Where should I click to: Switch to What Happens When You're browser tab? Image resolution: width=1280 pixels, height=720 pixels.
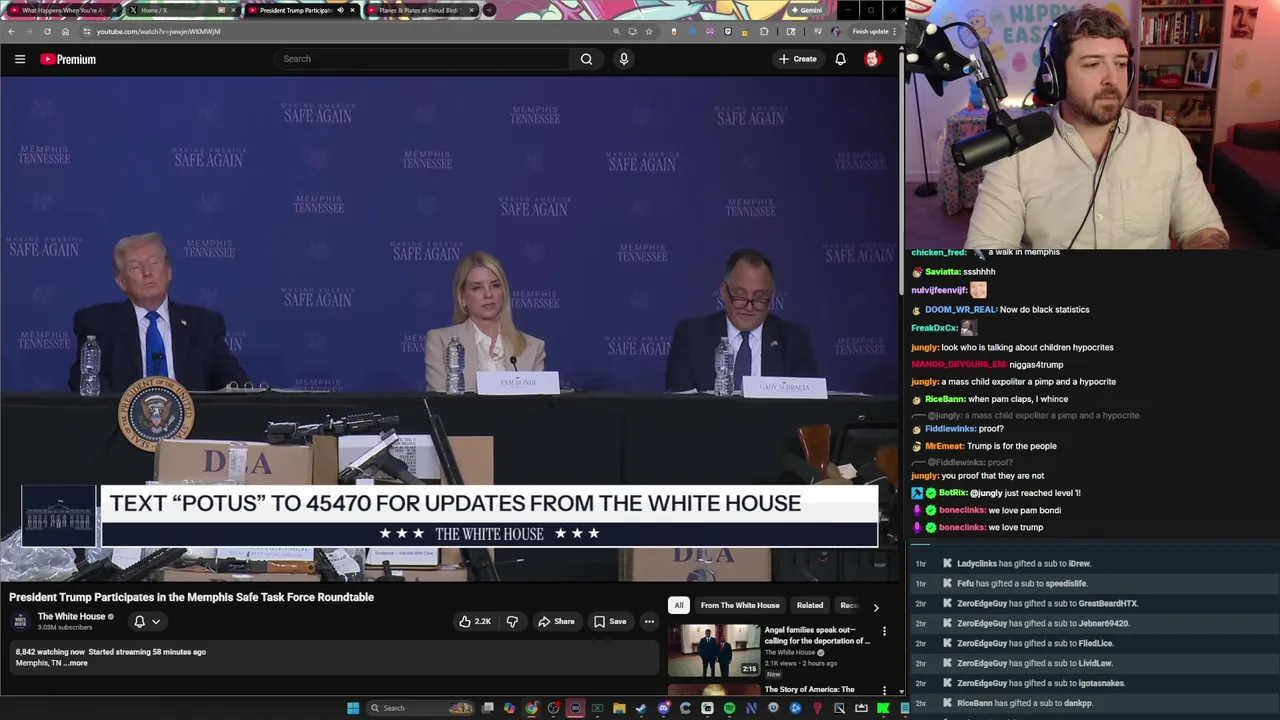coord(62,10)
